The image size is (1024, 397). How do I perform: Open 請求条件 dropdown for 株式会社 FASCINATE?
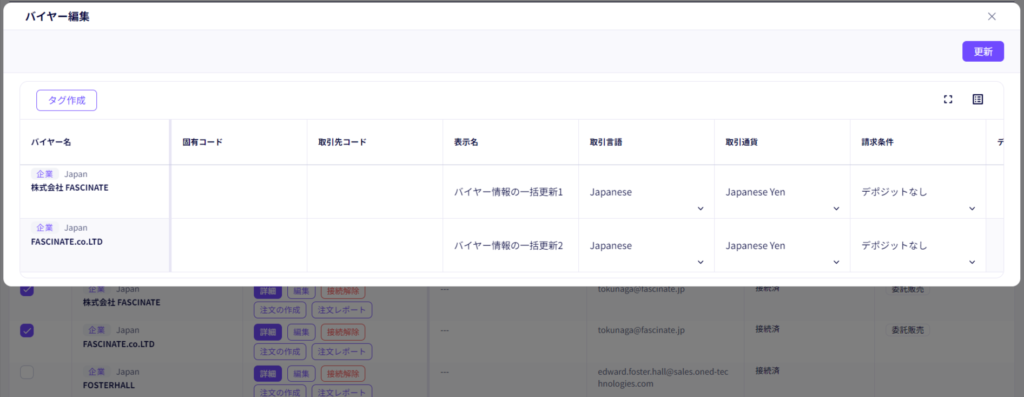[918, 193]
